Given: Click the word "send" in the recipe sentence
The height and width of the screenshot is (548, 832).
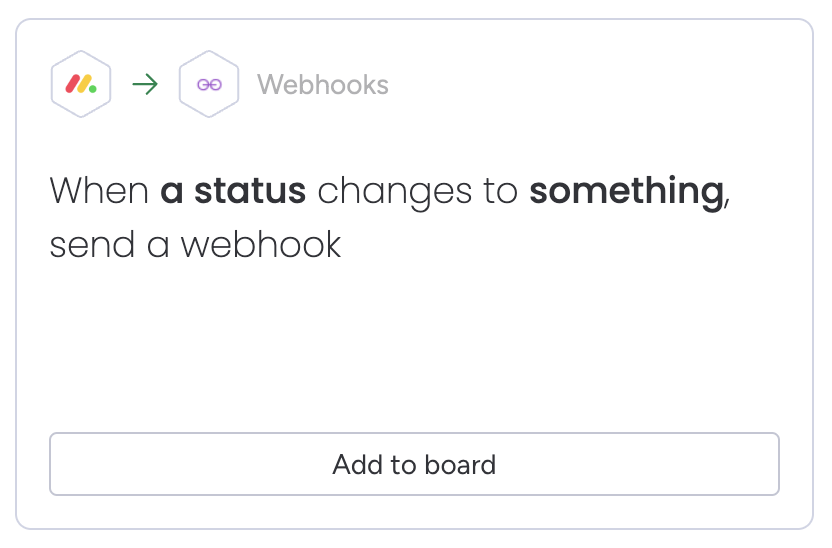Looking at the screenshot, I should pos(92,245).
